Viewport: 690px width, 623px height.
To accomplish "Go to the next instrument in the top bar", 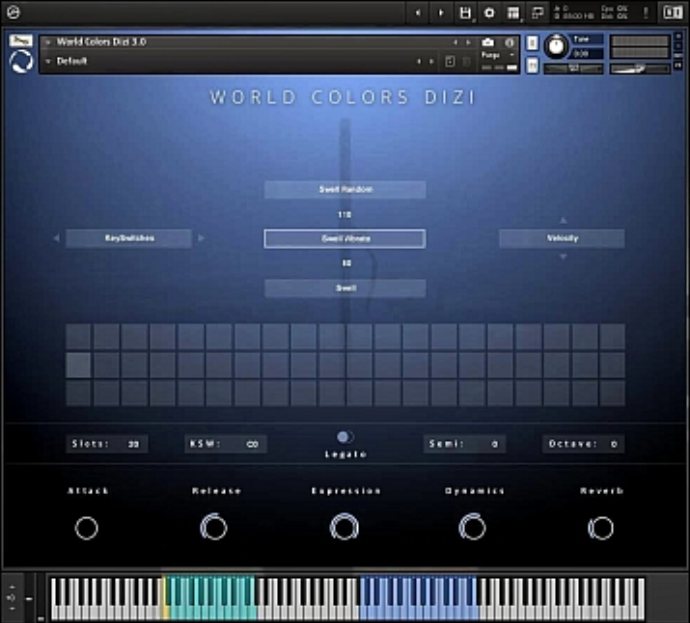I will click(440, 13).
